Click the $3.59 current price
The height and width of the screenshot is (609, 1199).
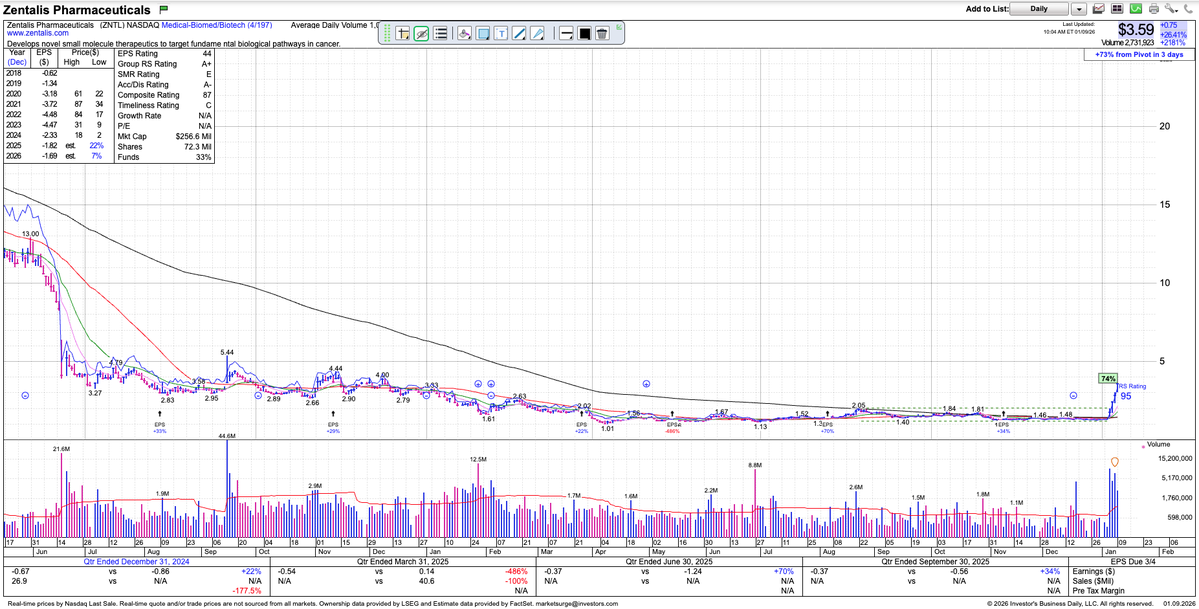point(1136,30)
